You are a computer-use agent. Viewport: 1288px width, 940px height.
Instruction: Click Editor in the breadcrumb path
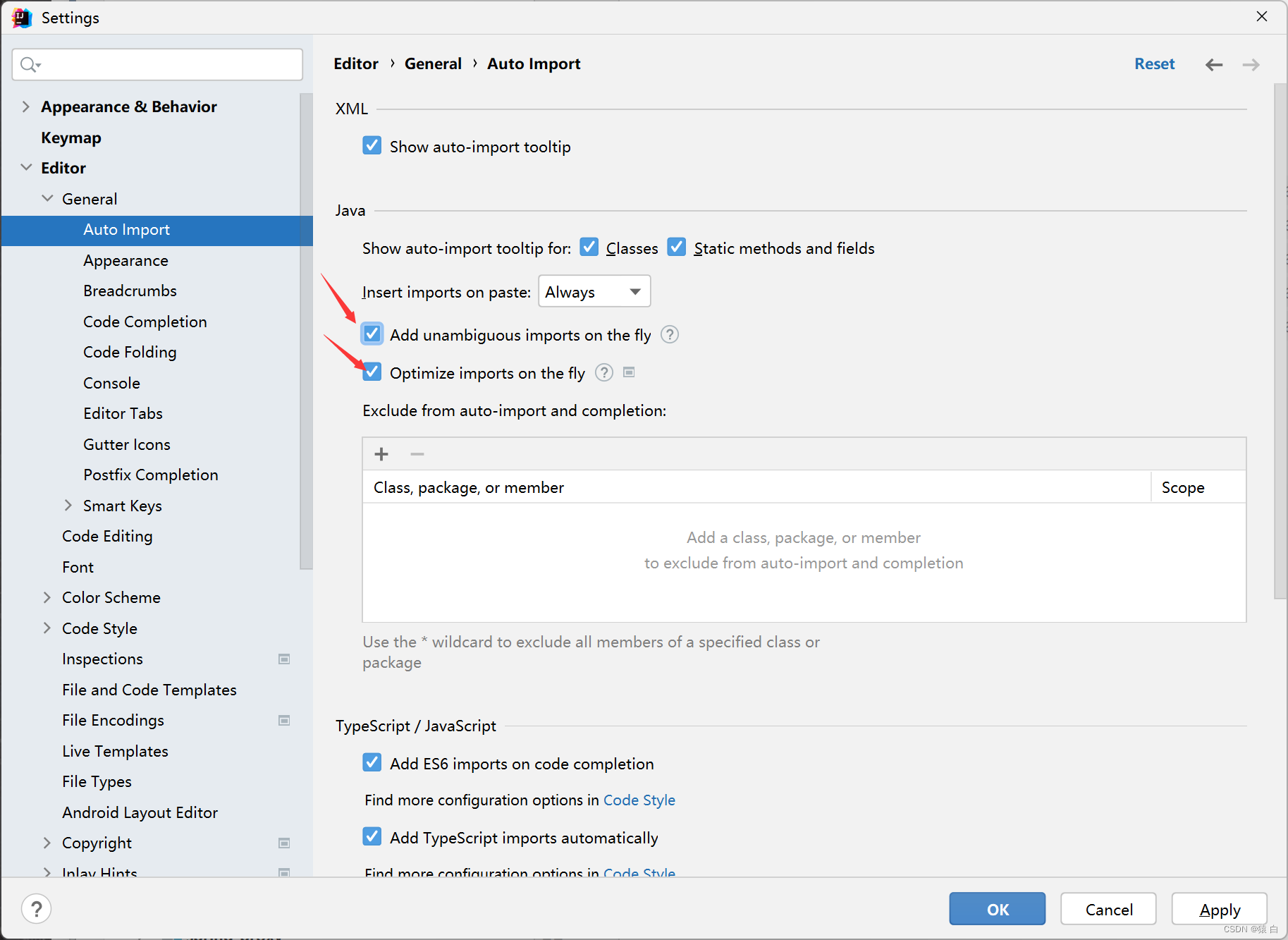[x=356, y=63]
